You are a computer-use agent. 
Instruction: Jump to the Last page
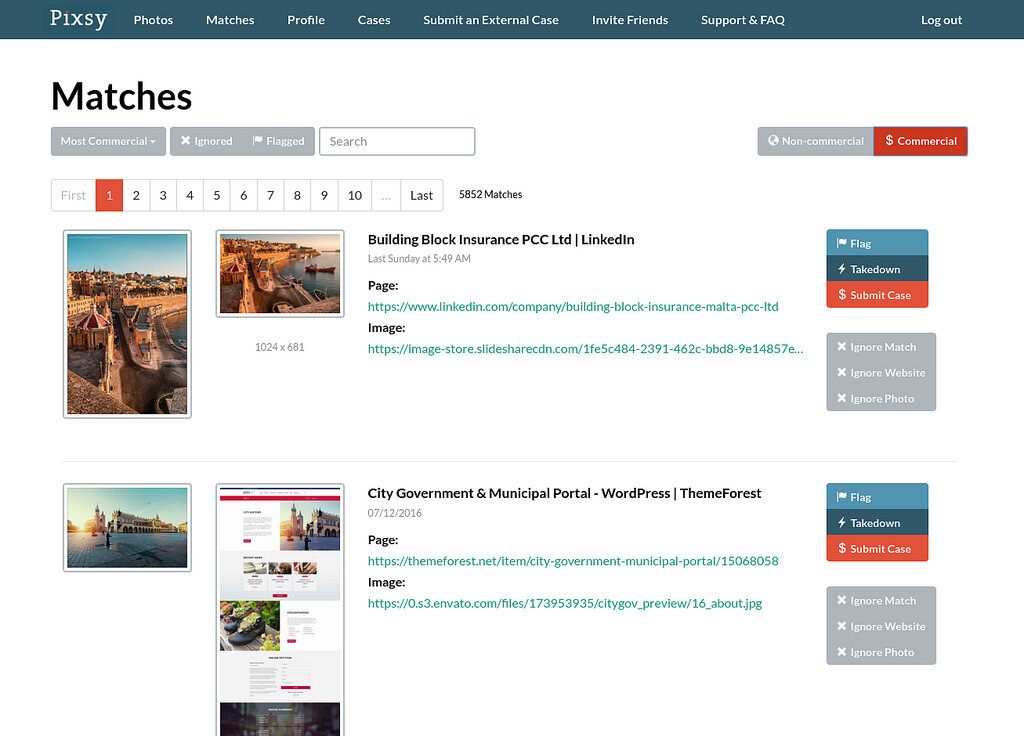(x=422, y=195)
